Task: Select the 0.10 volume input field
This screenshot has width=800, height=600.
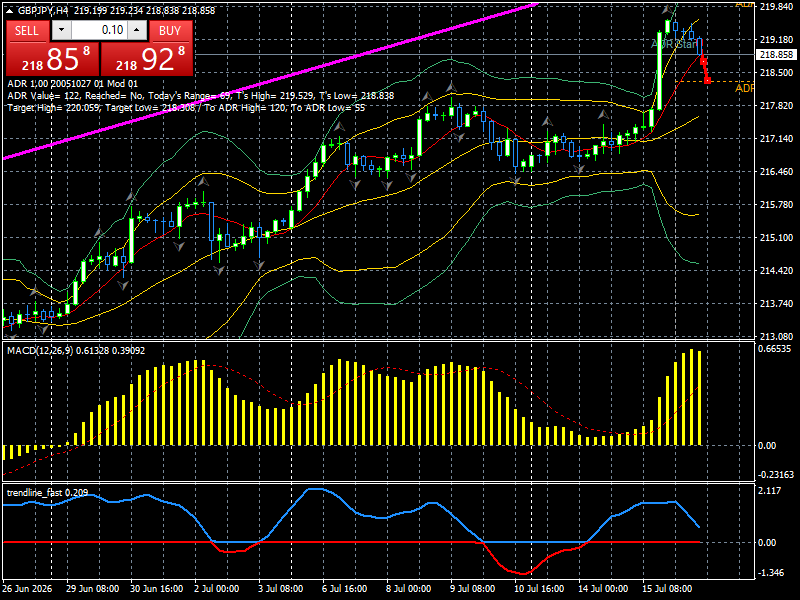Action: click(x=99, y=31)
